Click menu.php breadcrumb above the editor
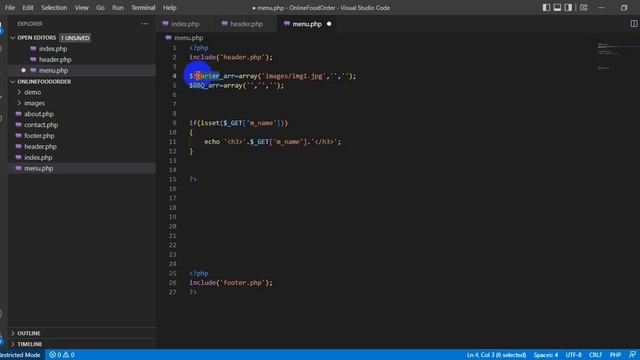 [x=188, y=38]
